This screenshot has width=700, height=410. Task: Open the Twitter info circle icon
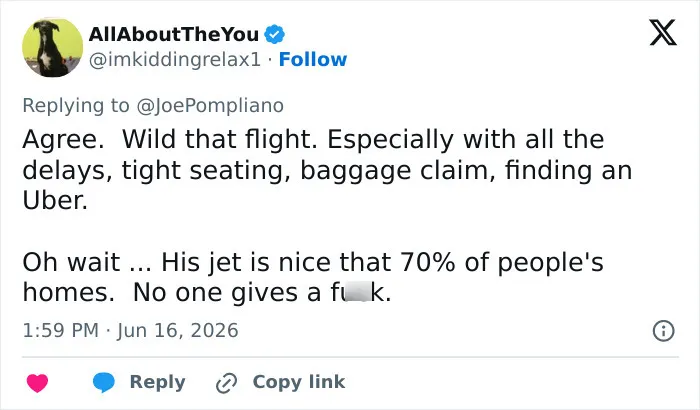tap(664, 331)
